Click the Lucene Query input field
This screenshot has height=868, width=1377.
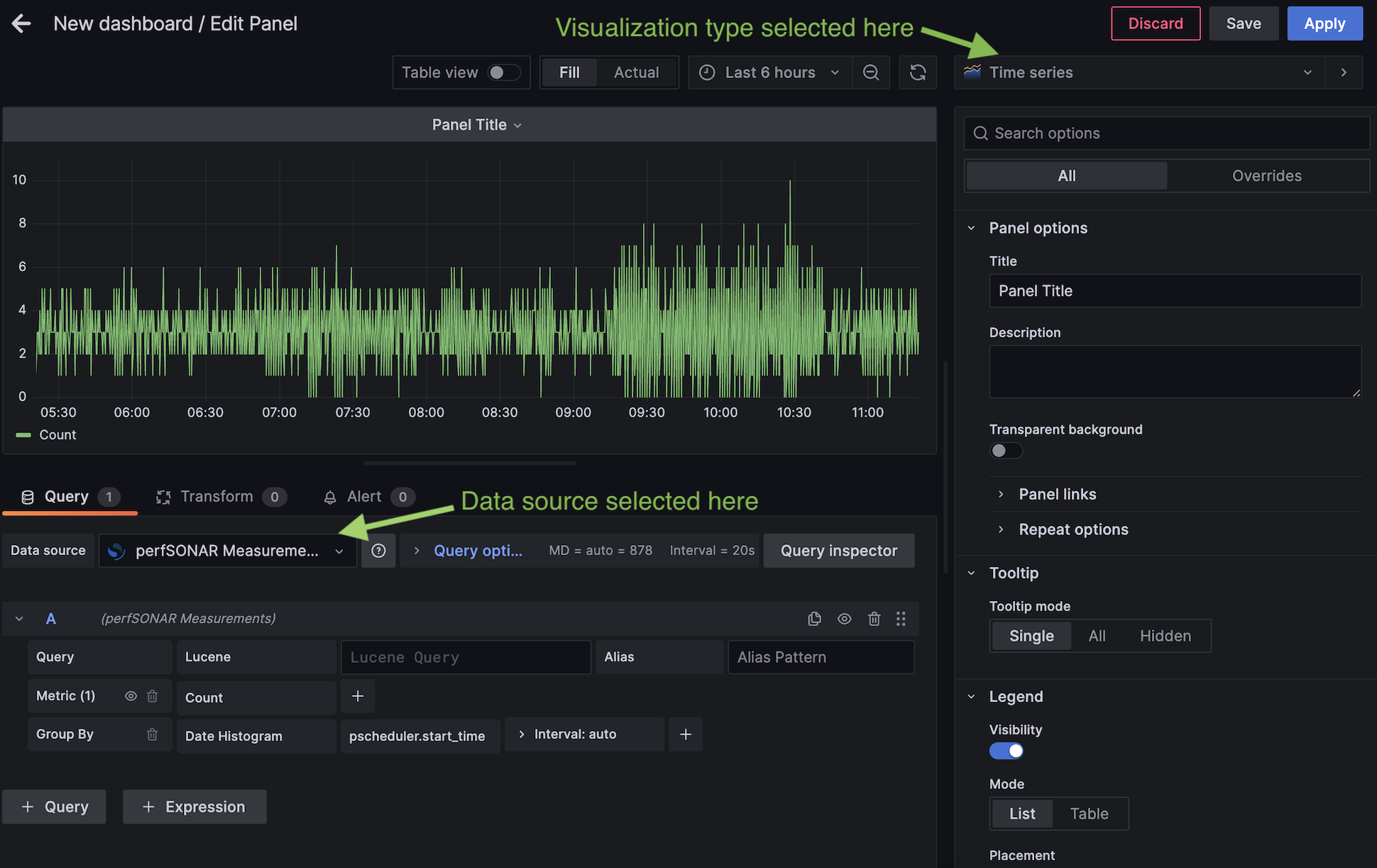[x=466, y=657]
